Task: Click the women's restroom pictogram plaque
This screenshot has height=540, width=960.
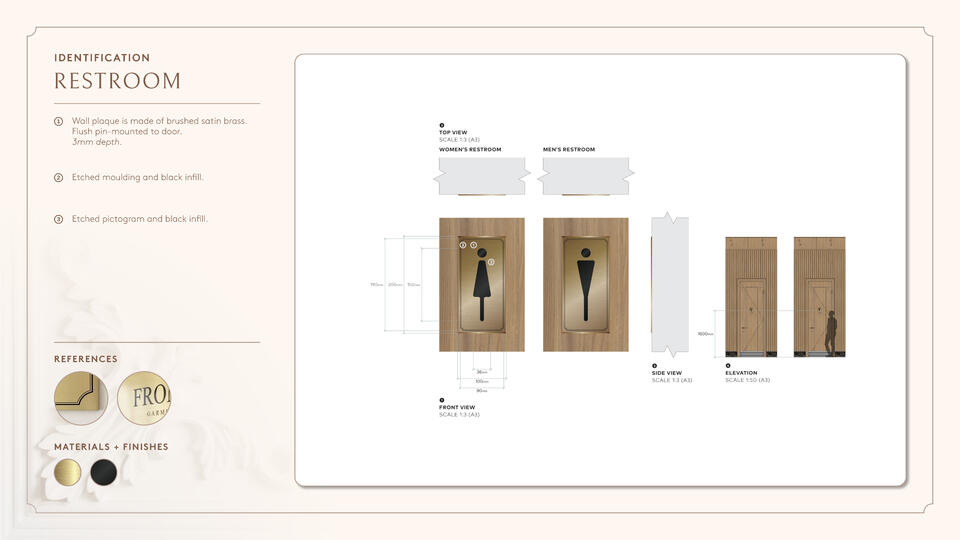Action: pyautogui.click(x=482, y=285)
